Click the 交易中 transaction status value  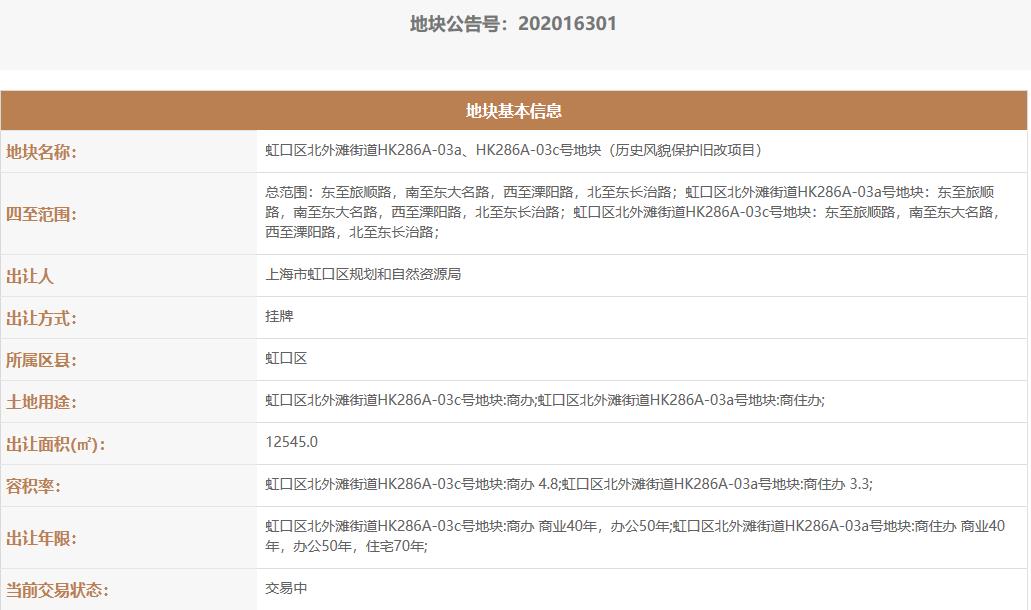pos(286,589)
